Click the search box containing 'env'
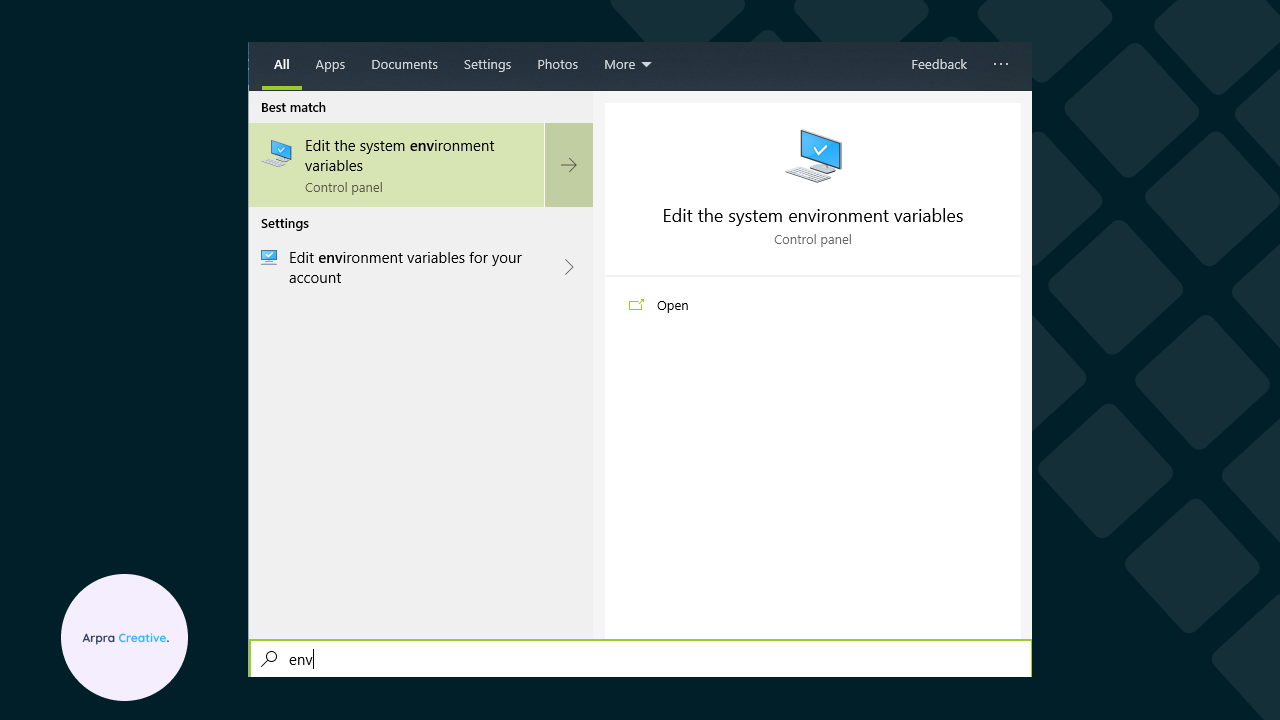This screenshot has width=1280, height=720. pos(640,659)
